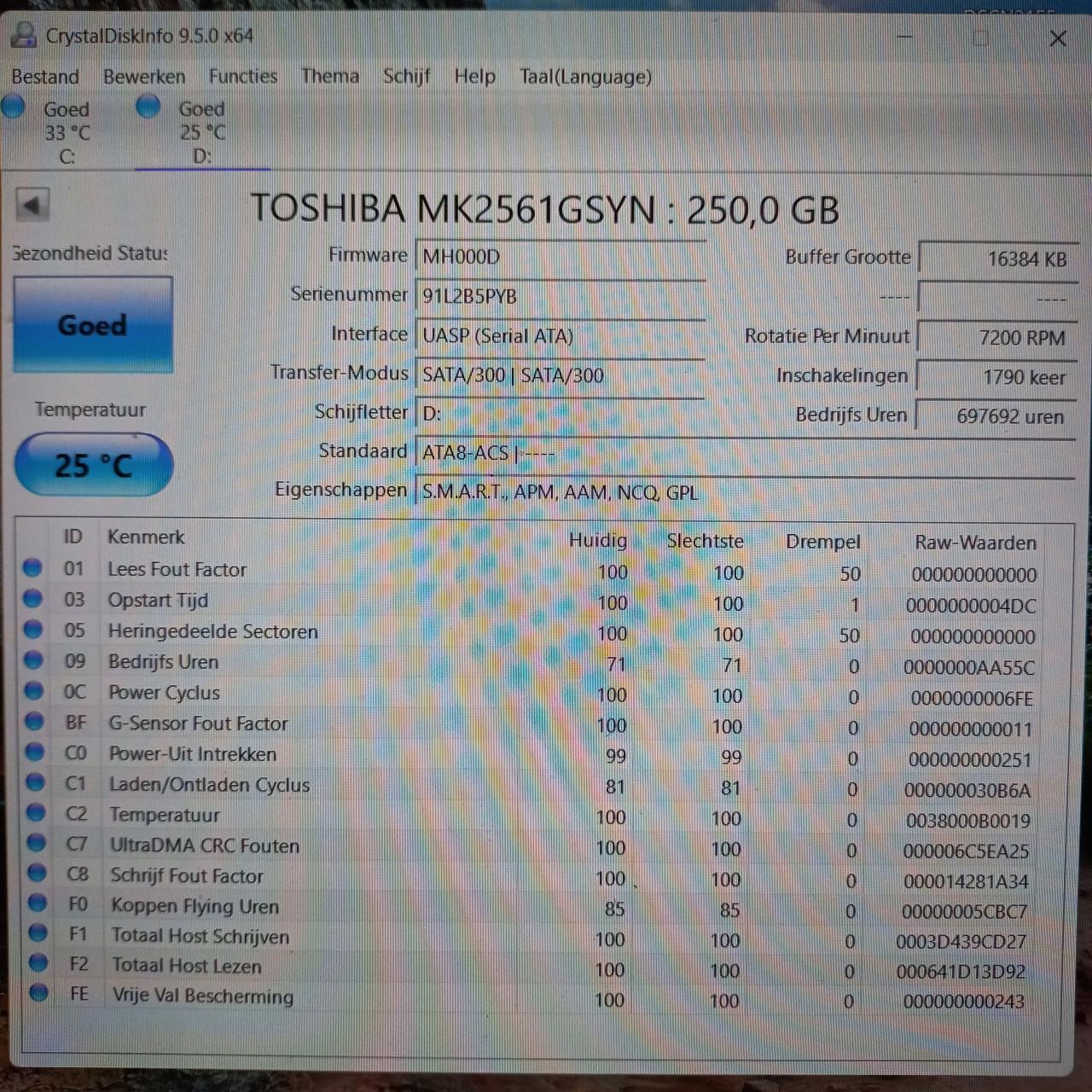Click the Raw-Waarden column header
Screen dimensions: 1092x1092
point(976,543)
